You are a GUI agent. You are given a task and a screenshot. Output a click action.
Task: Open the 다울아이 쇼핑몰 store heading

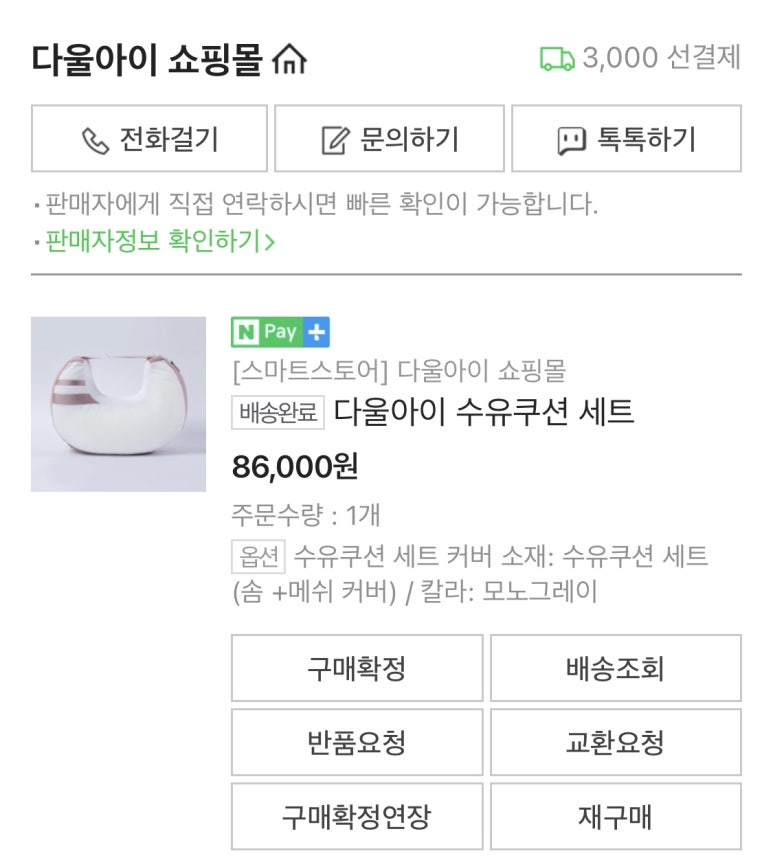[x=148, y=60]
